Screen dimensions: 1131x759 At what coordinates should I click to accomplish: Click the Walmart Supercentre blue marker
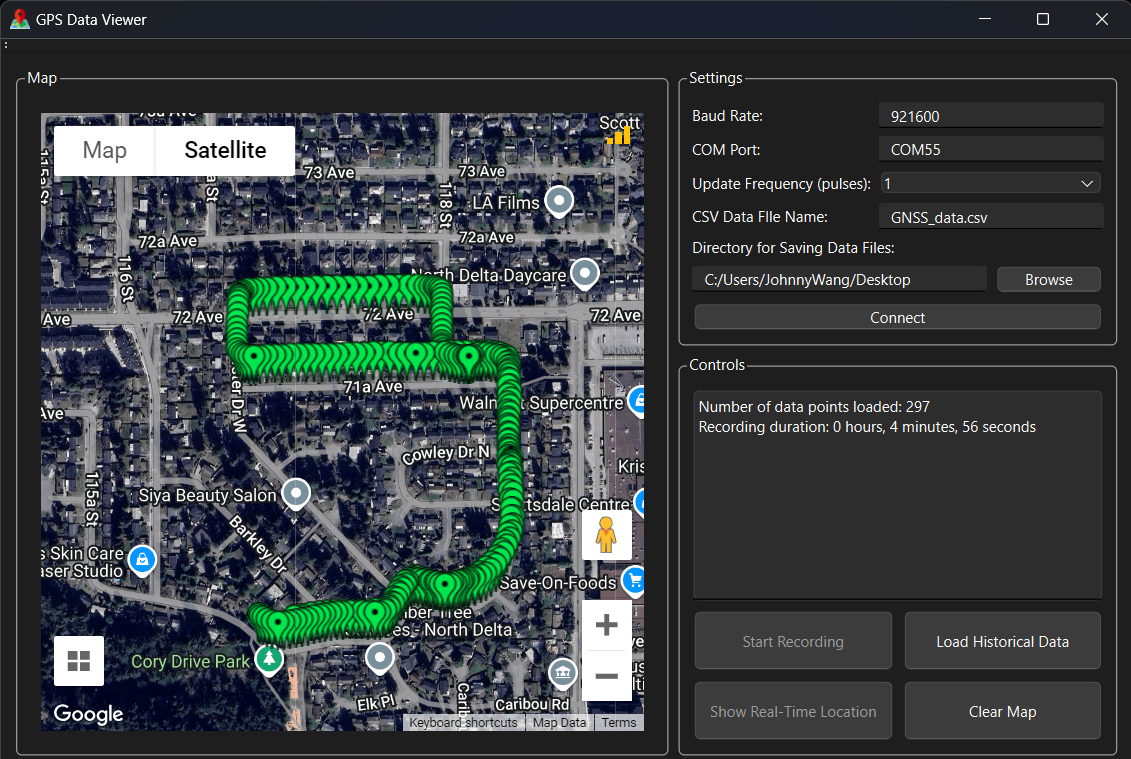(637, 400)
